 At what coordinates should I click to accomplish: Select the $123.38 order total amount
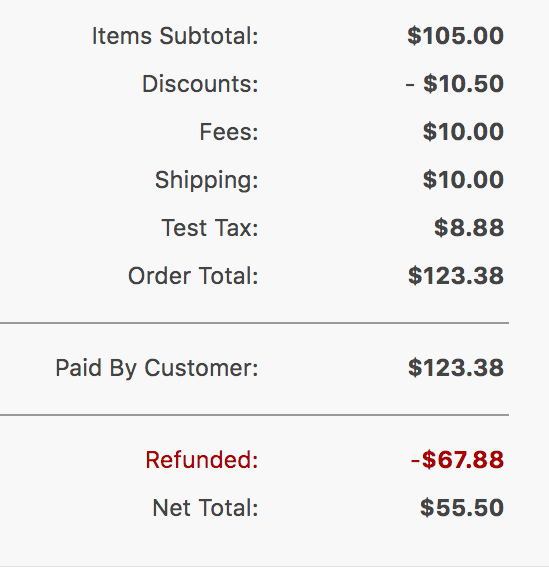456,276
